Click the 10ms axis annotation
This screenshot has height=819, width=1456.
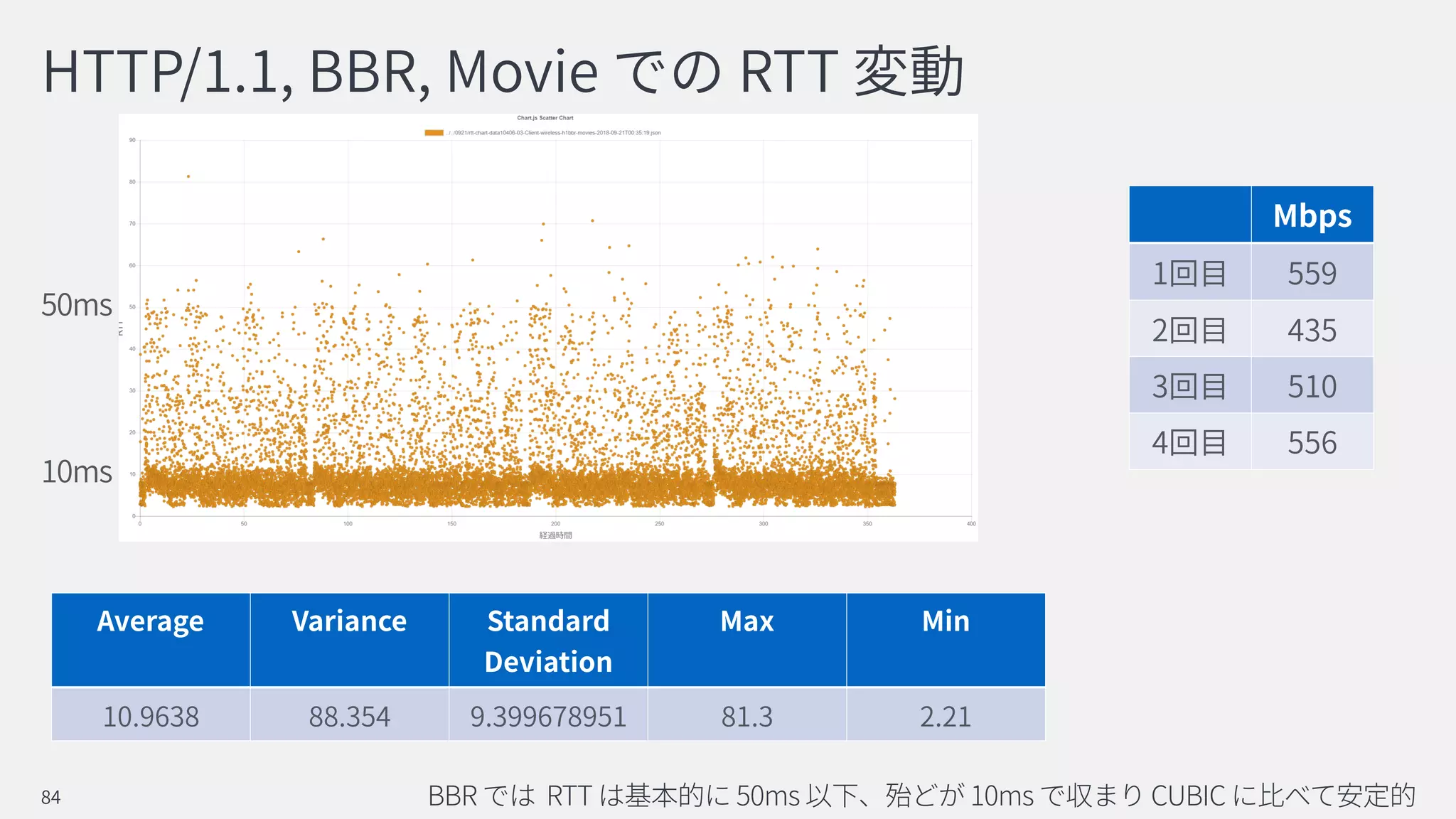pyautogui.click(x=77, y=472)
